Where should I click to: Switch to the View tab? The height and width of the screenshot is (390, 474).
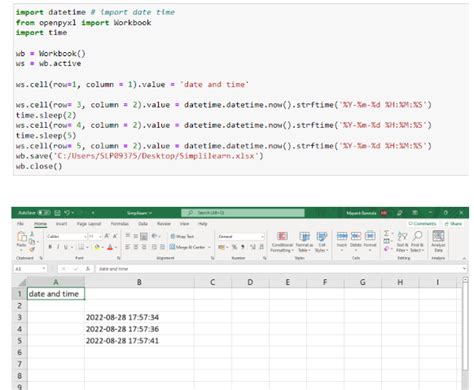(x=184, y=224)
